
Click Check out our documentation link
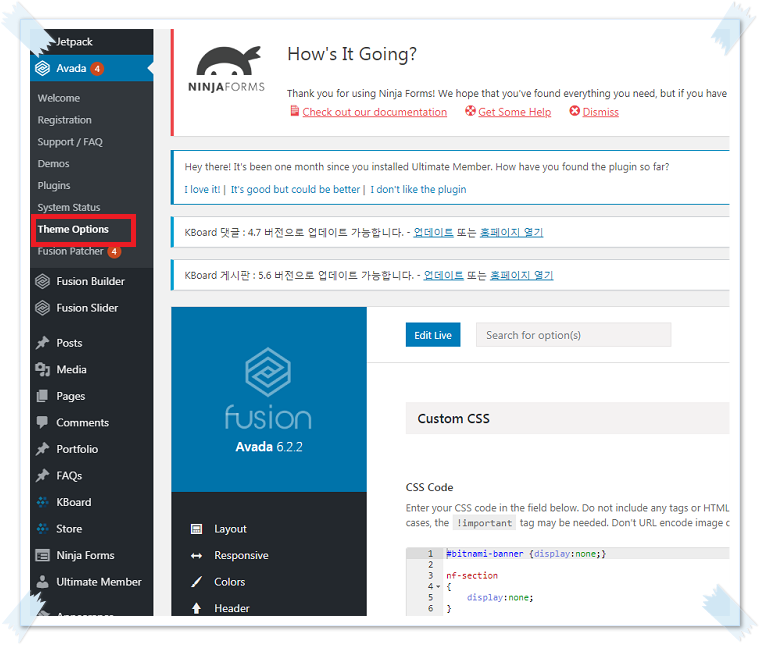click(375, 112)
